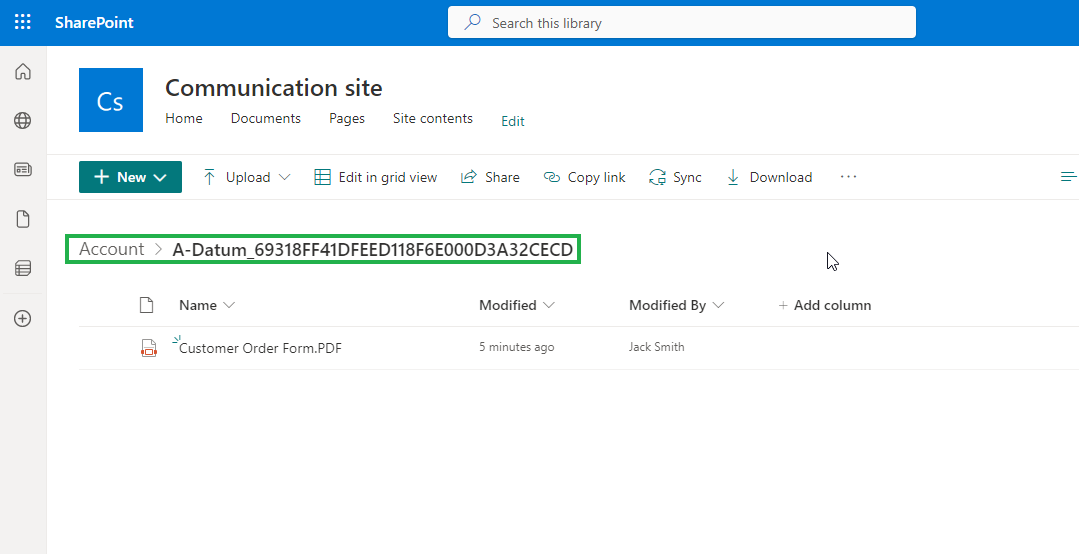1079x554 pixels.
Task: Open the News icon in left rail
Action: click(23, 169)
